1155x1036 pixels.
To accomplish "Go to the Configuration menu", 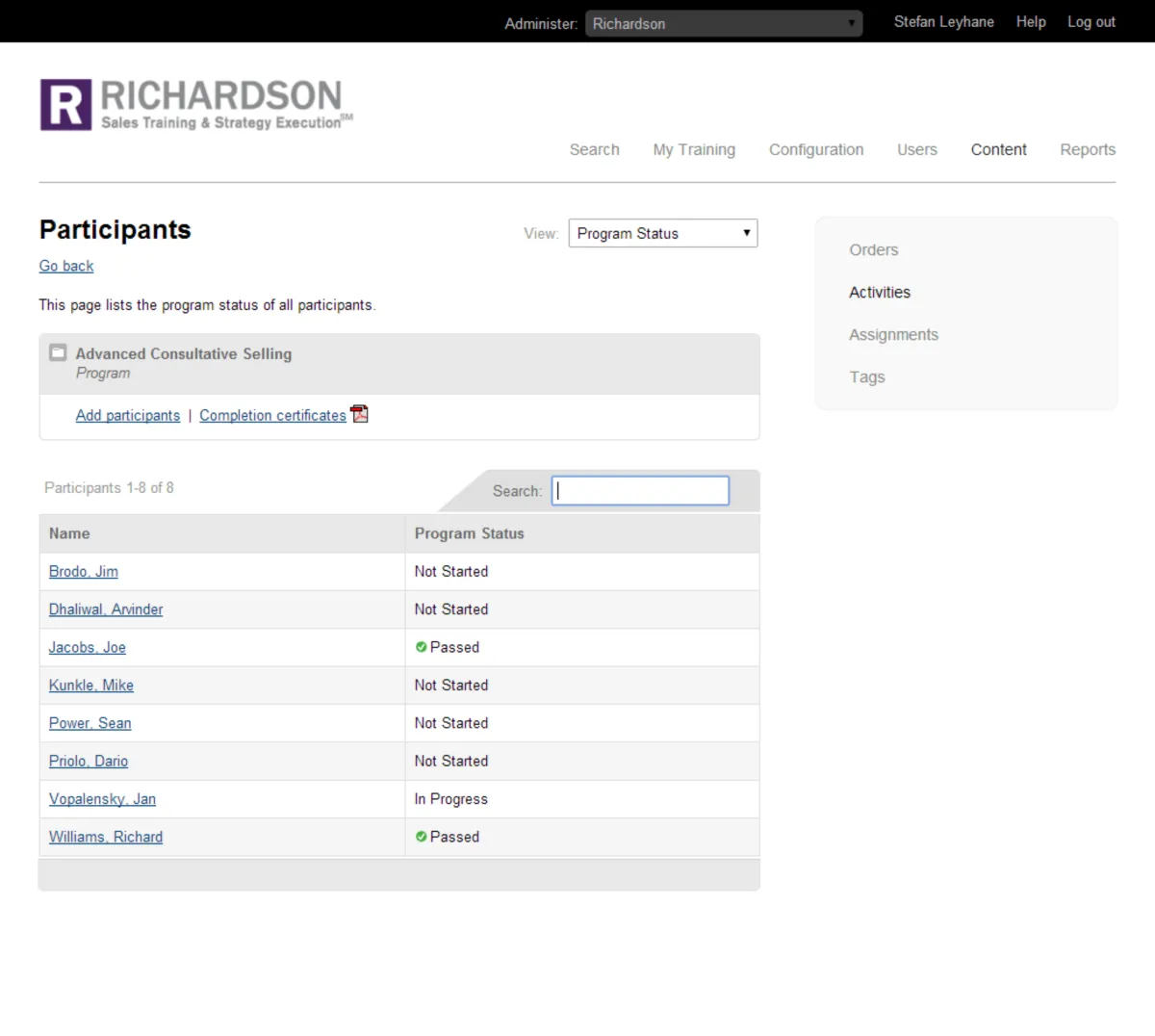I will 816,149.
